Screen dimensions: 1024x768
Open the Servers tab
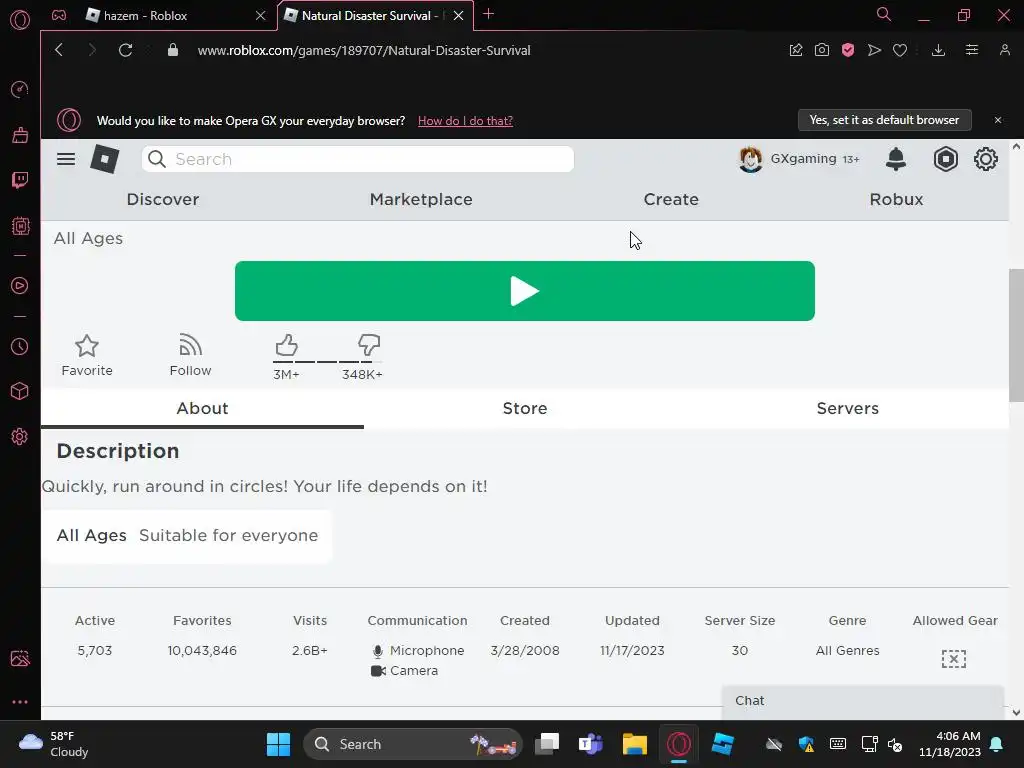(848, 409)
